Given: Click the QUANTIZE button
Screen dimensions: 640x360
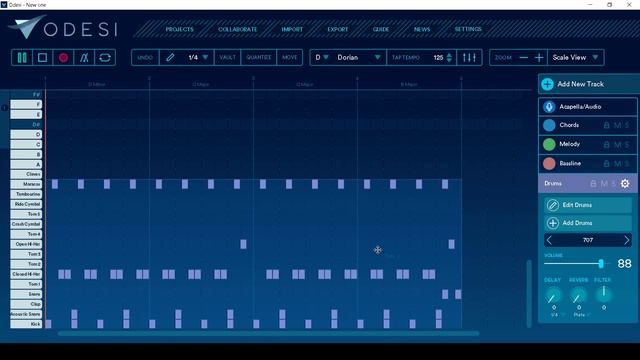Looking at the screenshot, I should tap(259, 58).
